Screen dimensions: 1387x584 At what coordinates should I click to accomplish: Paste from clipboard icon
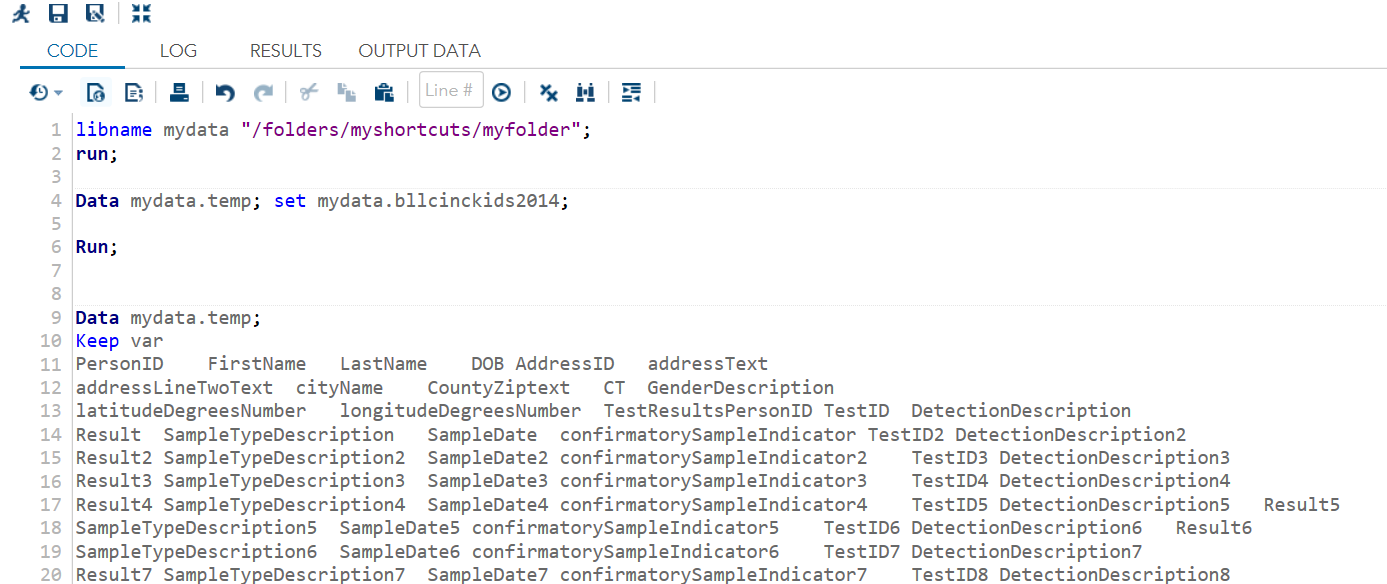pyautogui.click(x=383, y=92)
